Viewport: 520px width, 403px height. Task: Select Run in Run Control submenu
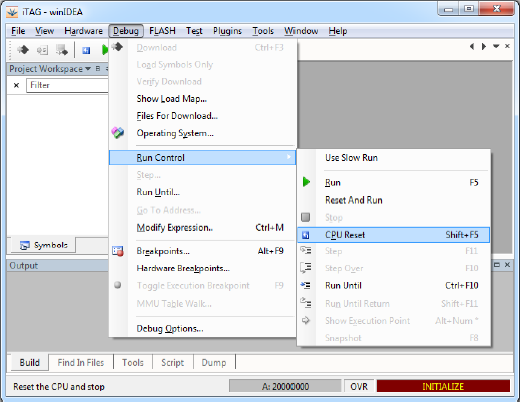(x=394, y=182)
